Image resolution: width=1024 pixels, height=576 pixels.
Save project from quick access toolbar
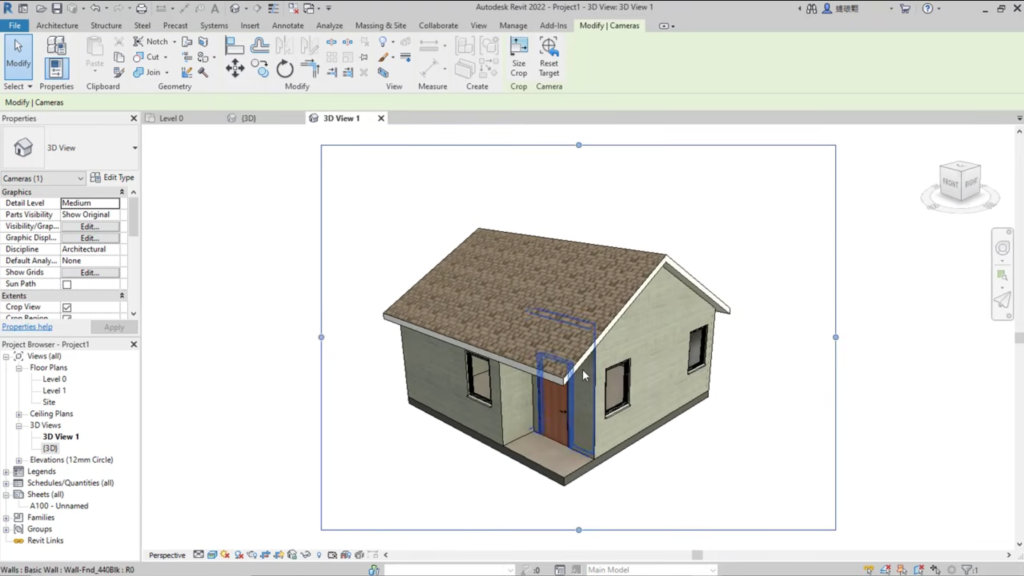[x=57, y=8]
